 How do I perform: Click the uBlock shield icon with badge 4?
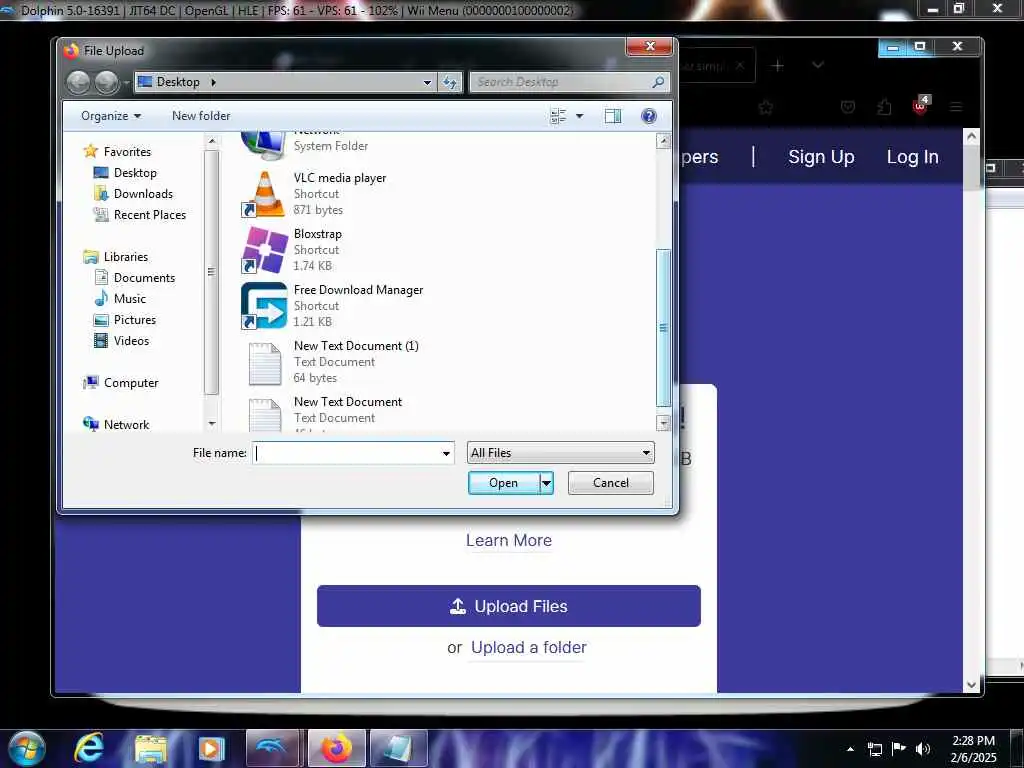[x=921, y=106]
